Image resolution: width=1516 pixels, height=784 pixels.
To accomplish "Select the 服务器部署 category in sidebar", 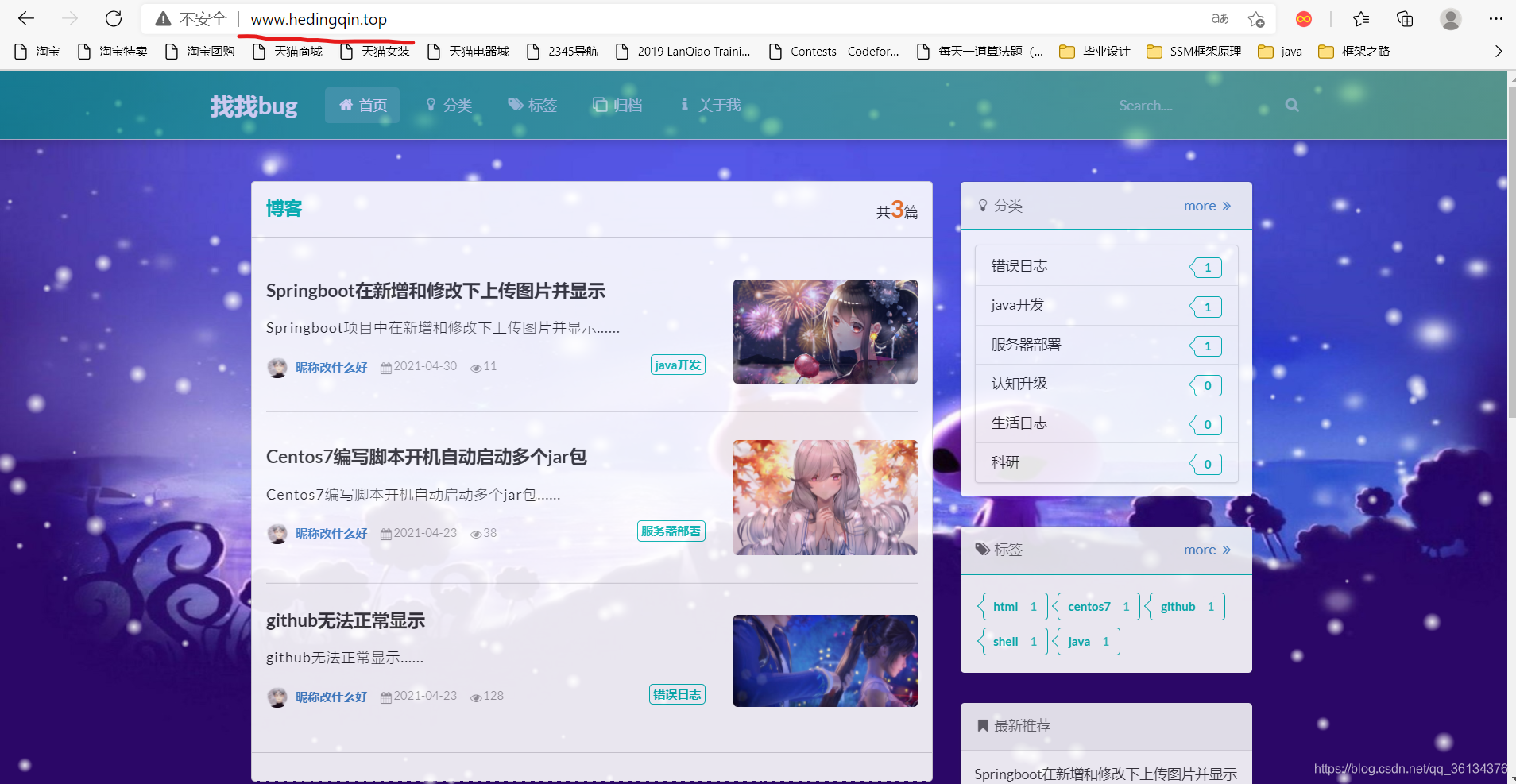I will pyautogui.click(x=1106, y=345).
